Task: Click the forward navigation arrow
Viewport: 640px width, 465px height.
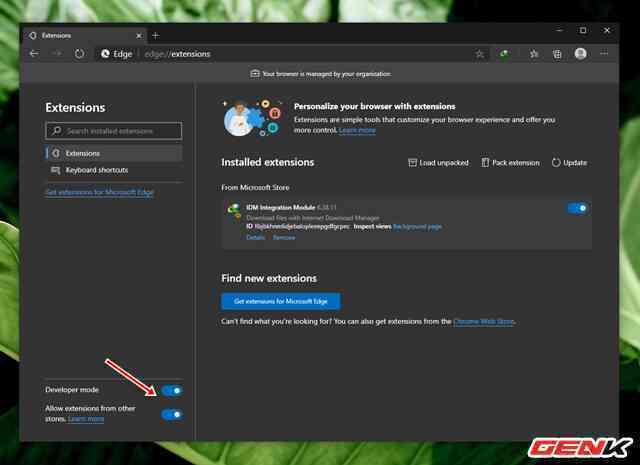Action: click(57, 53)
